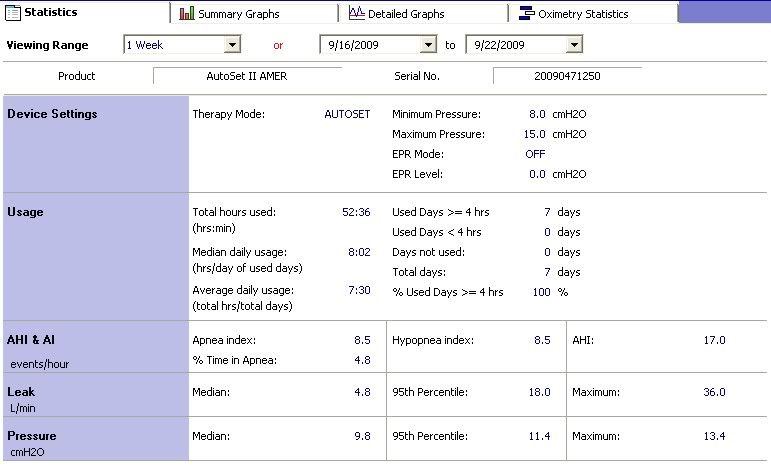The width and height of the screenshot is (771, 467).
Task: Click the Detailed Graphs waveform icon
Action: tap(356, 14)
